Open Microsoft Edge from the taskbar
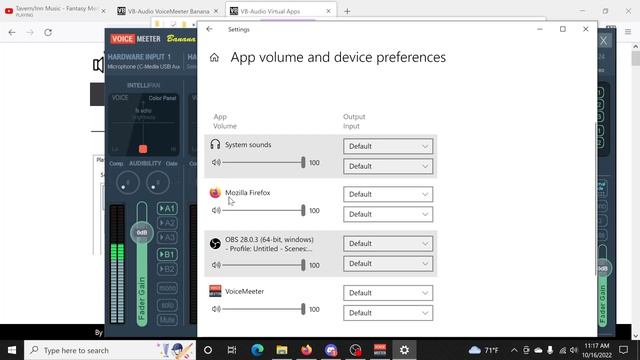Screen dimensions: 640x360 257,350
